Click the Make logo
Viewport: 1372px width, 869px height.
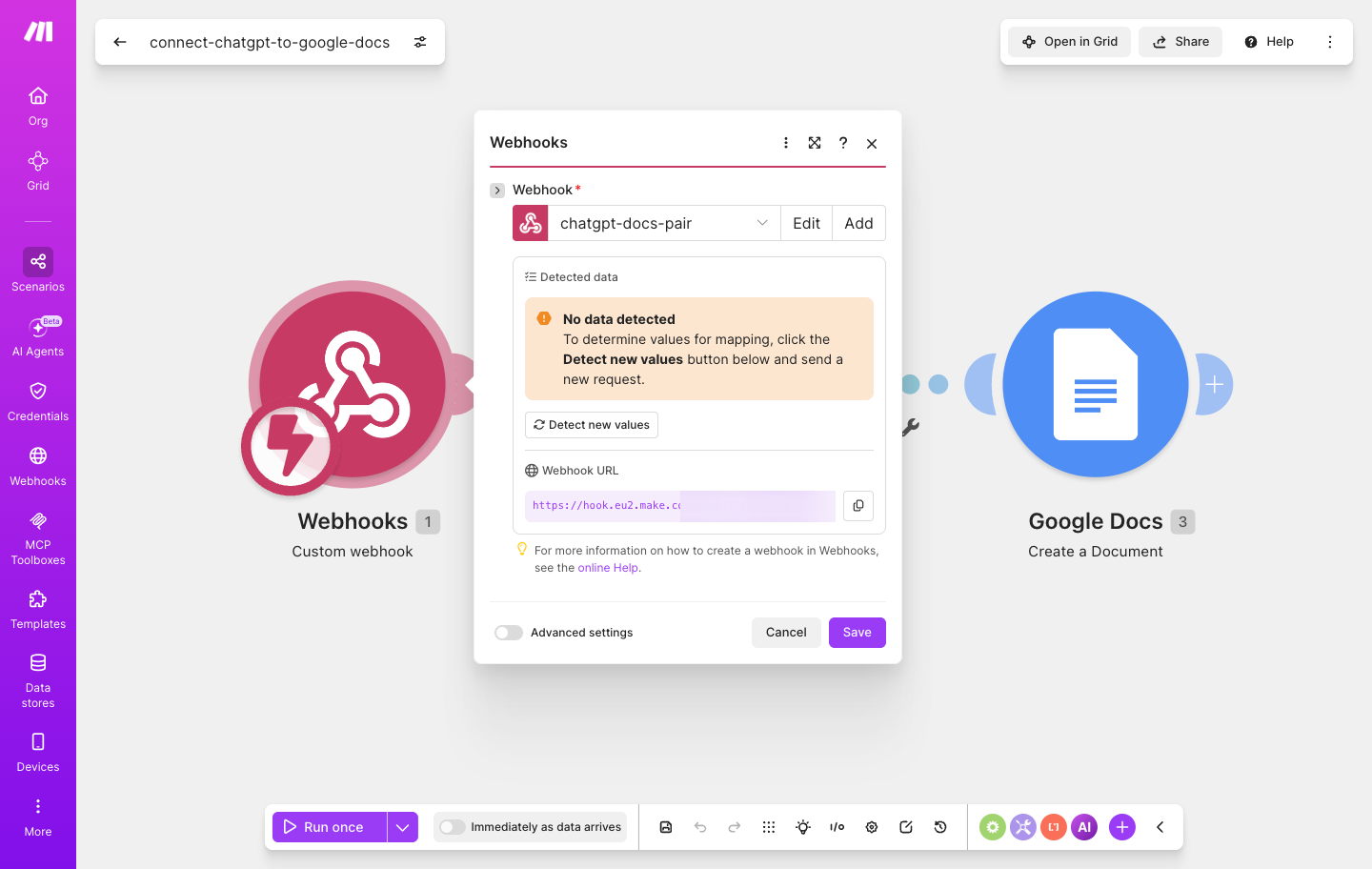click(x=38, y=31)
